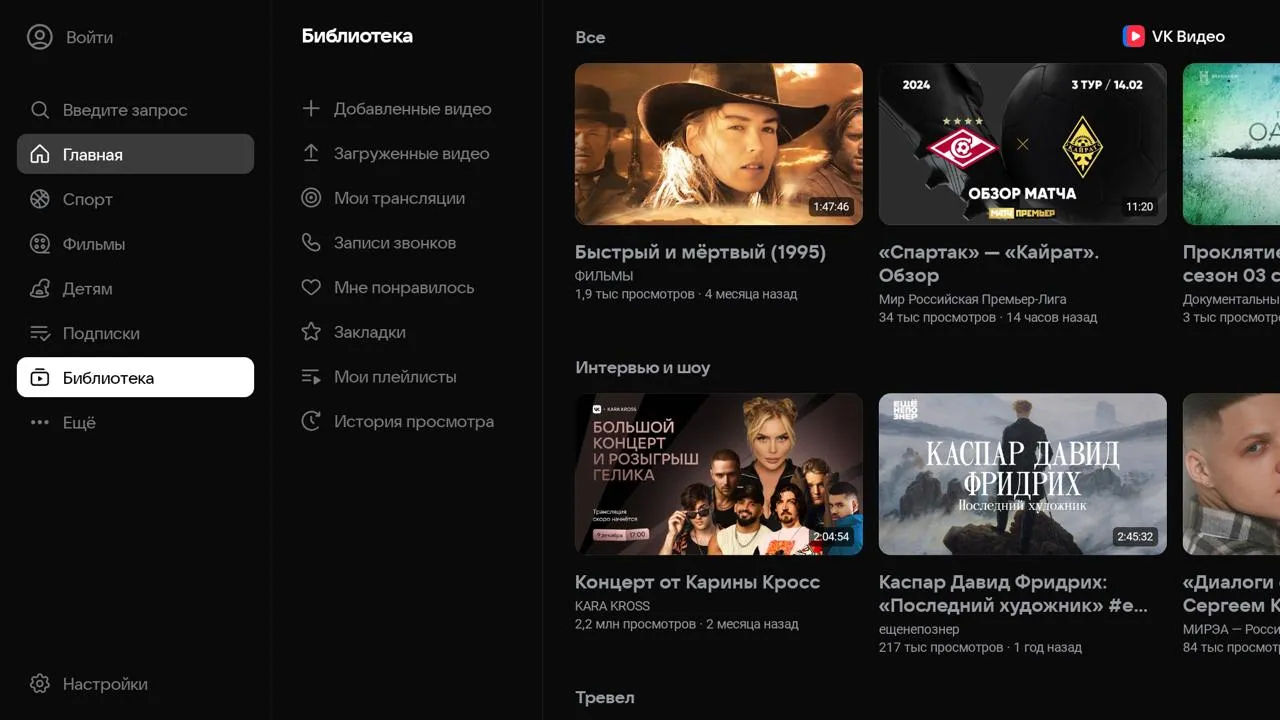Screen dimensions: 1280x720
Task: Go to Загруженные видео
Action: coord(396,154)
